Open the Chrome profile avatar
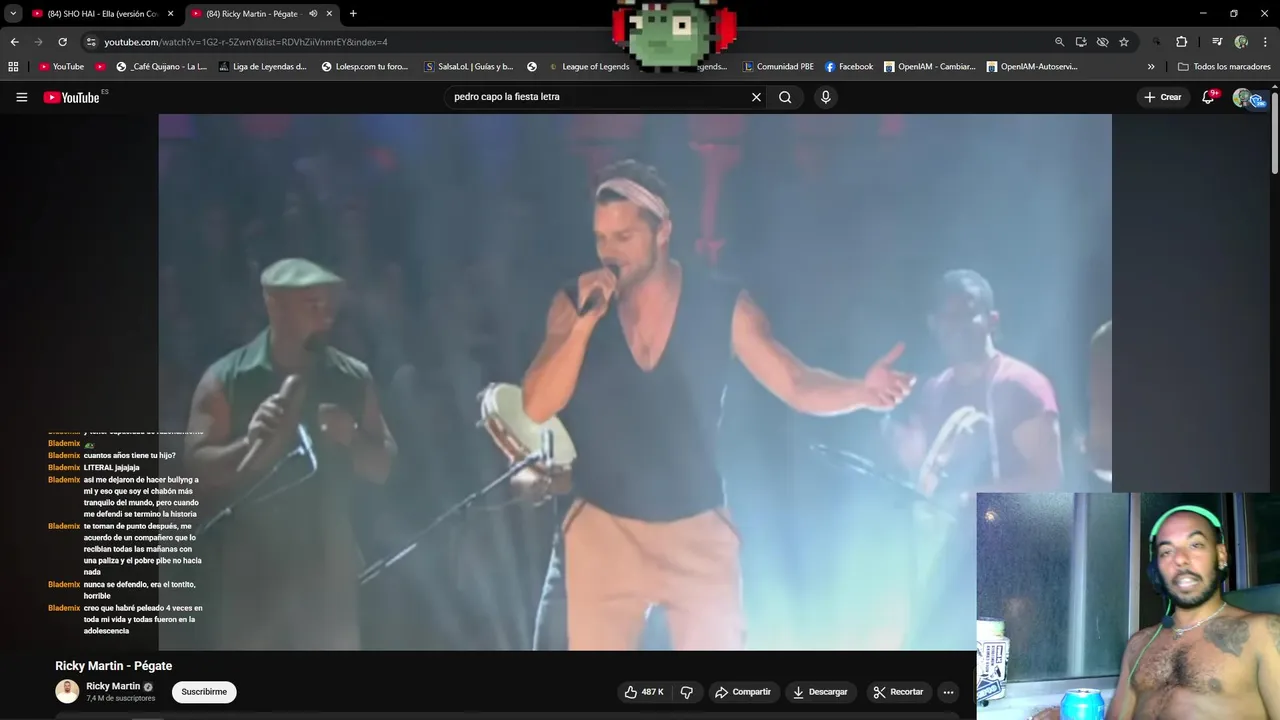This screenshot has width=1280, height=720. click(x=1241, y=42)
